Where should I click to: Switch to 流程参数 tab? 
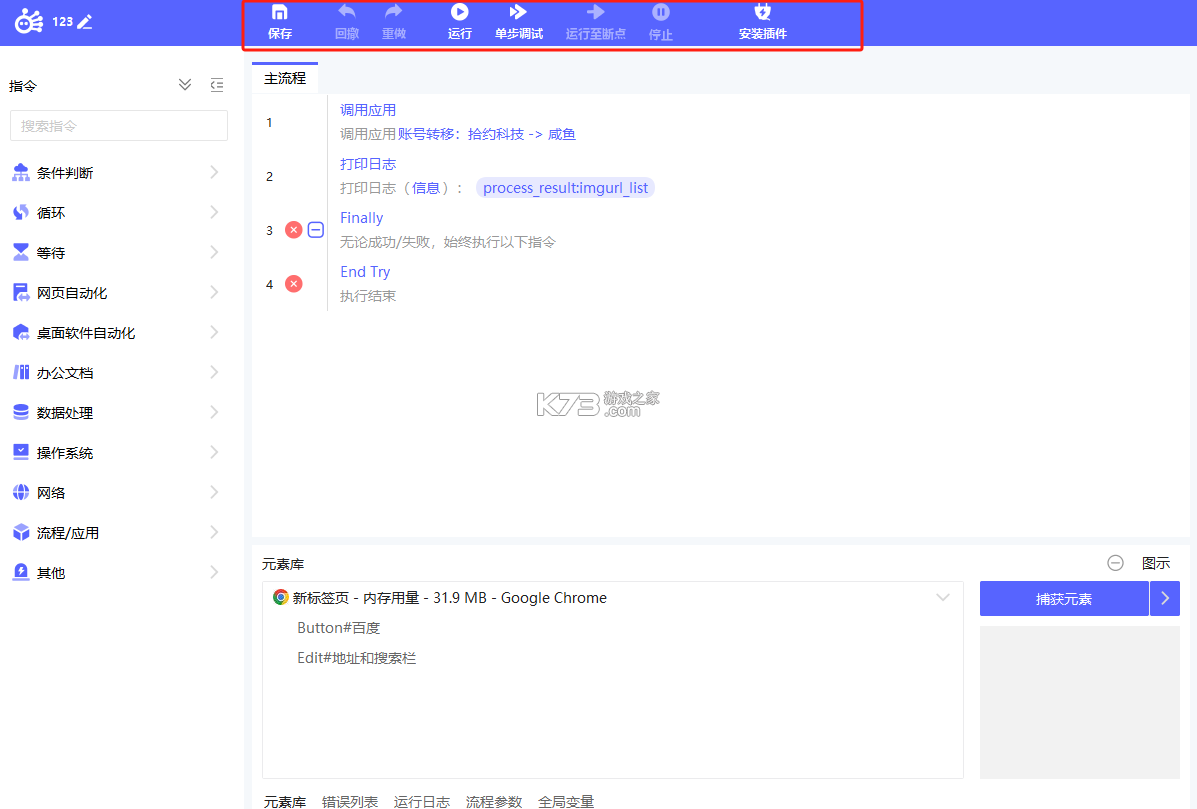(494, 801)
